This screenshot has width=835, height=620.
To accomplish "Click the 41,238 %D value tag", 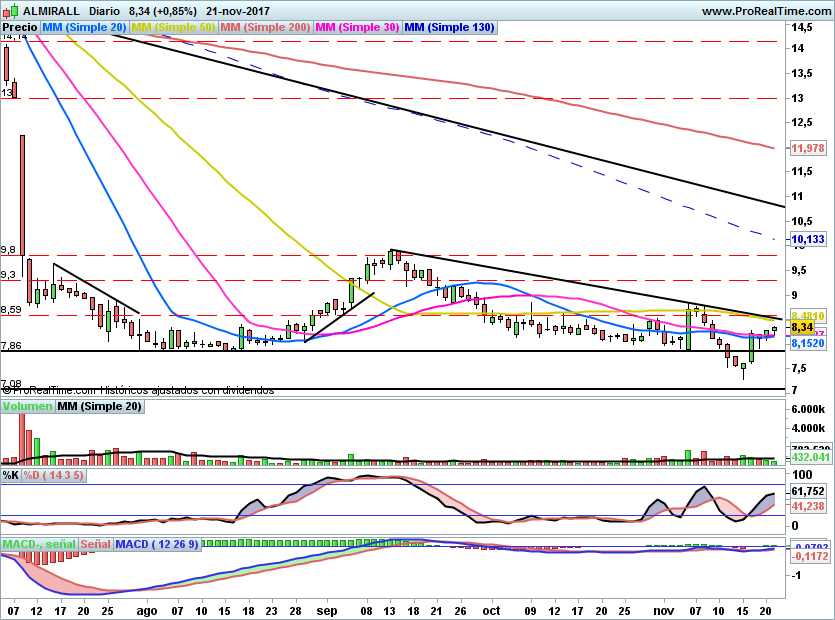I will (x=808, y=506).
